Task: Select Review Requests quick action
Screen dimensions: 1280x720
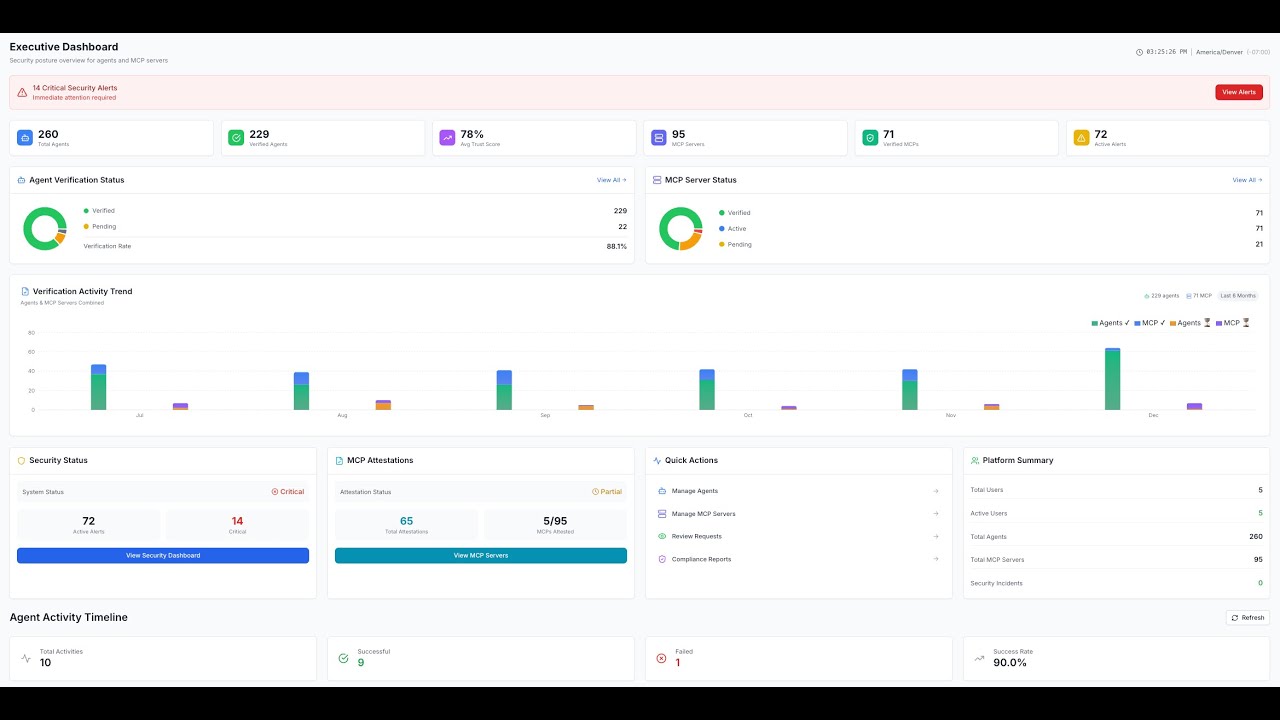Action: (799, 536)
